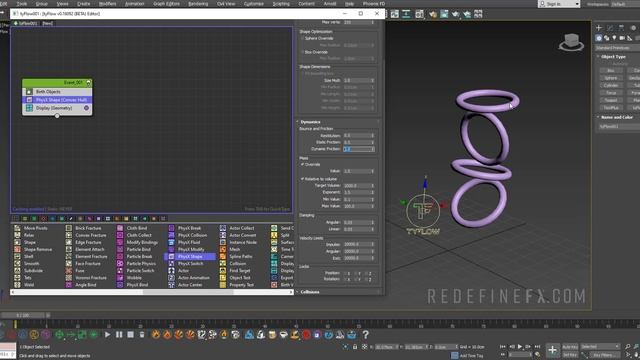Click the timeline frame slider
Screen dimensions: 640x360
[x=23, y=315]
